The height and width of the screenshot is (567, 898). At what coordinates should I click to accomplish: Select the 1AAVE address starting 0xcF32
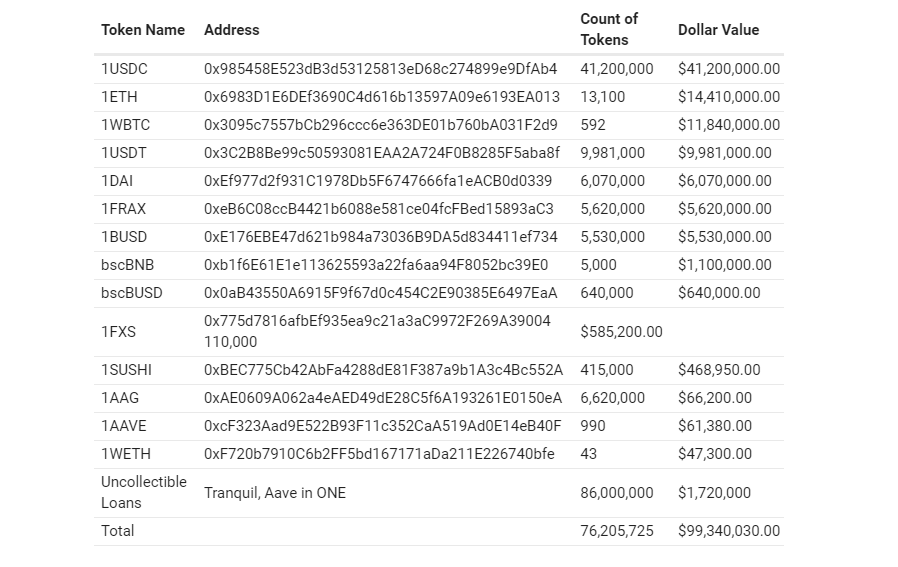coord(382,425)
